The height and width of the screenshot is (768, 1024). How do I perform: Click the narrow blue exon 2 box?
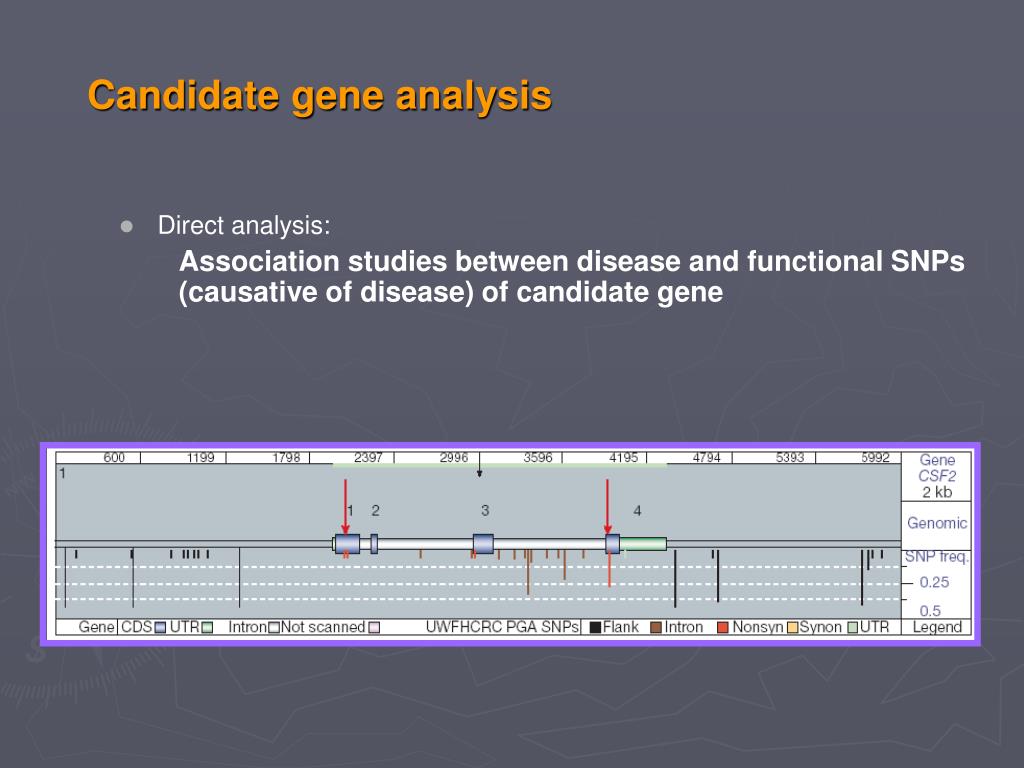point(374,544)
